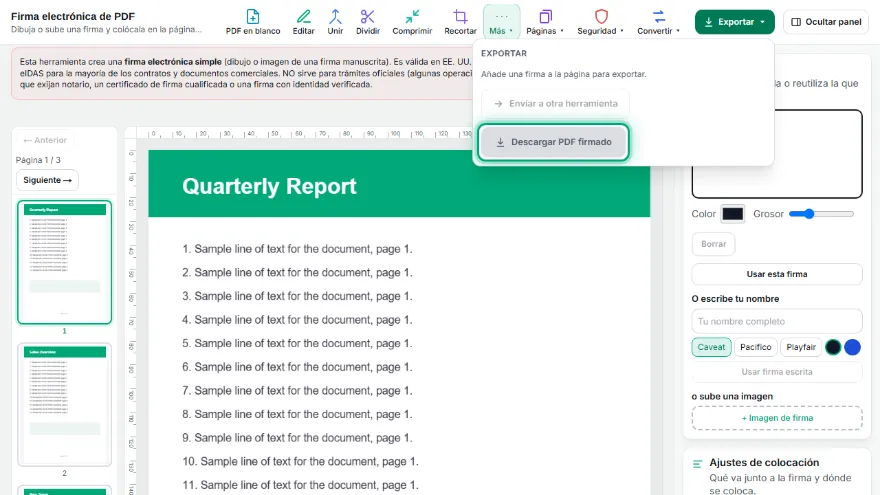Select page 1 thumbnail

65,262
